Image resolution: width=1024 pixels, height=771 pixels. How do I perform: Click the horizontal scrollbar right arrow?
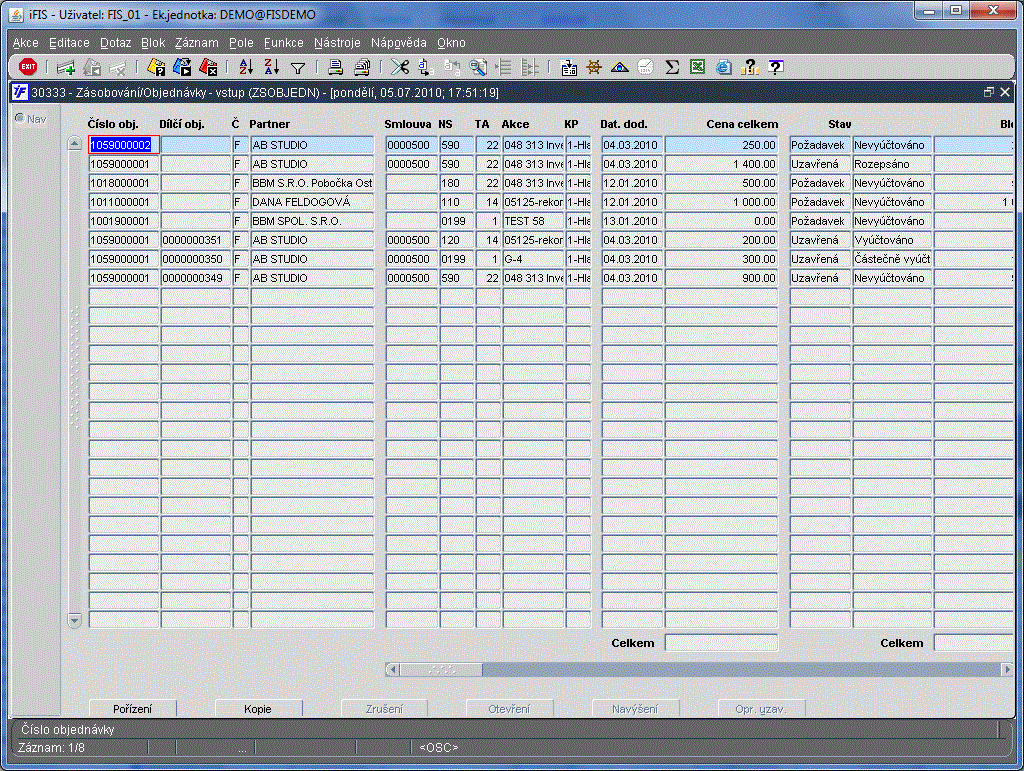[1006, 670]
